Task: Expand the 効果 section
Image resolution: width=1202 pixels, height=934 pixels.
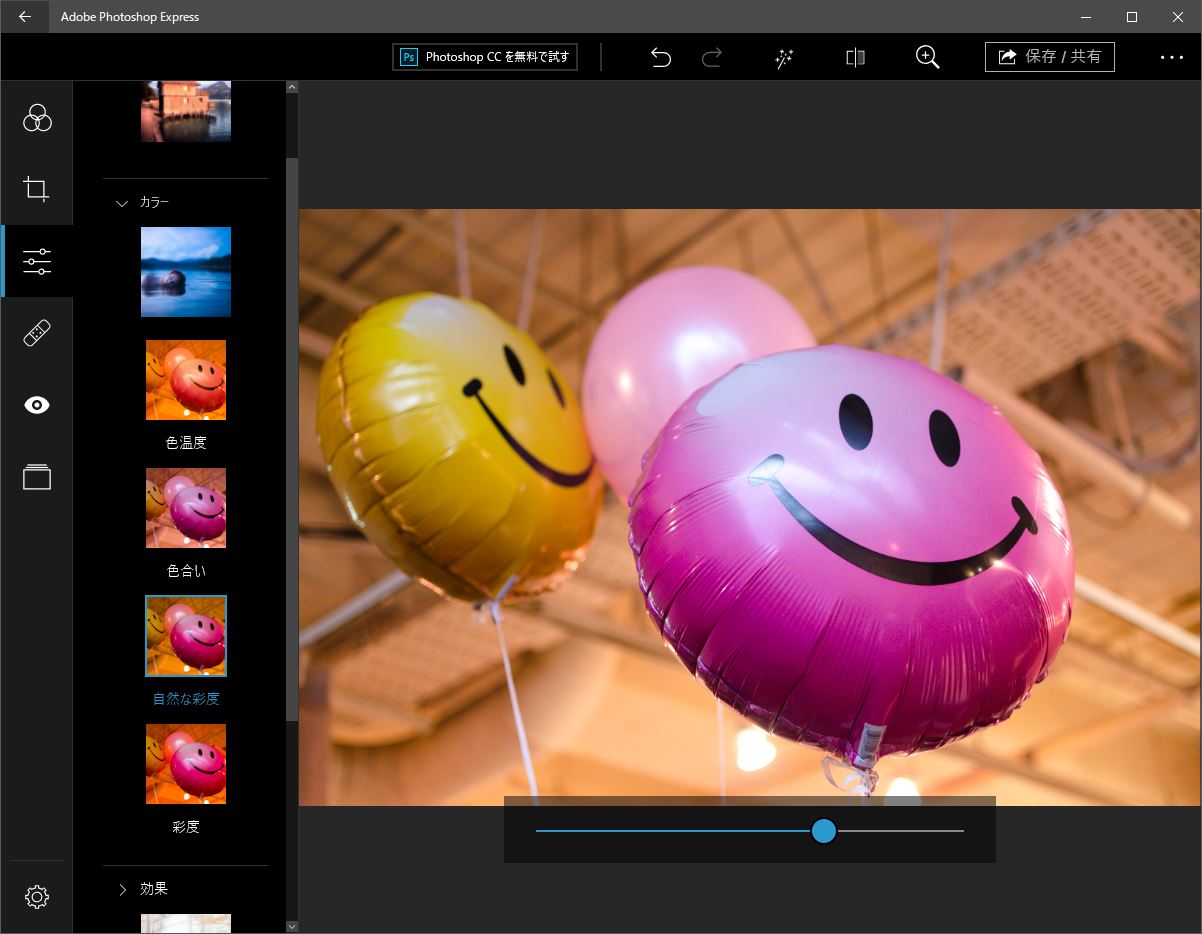Action: point(123,889)
